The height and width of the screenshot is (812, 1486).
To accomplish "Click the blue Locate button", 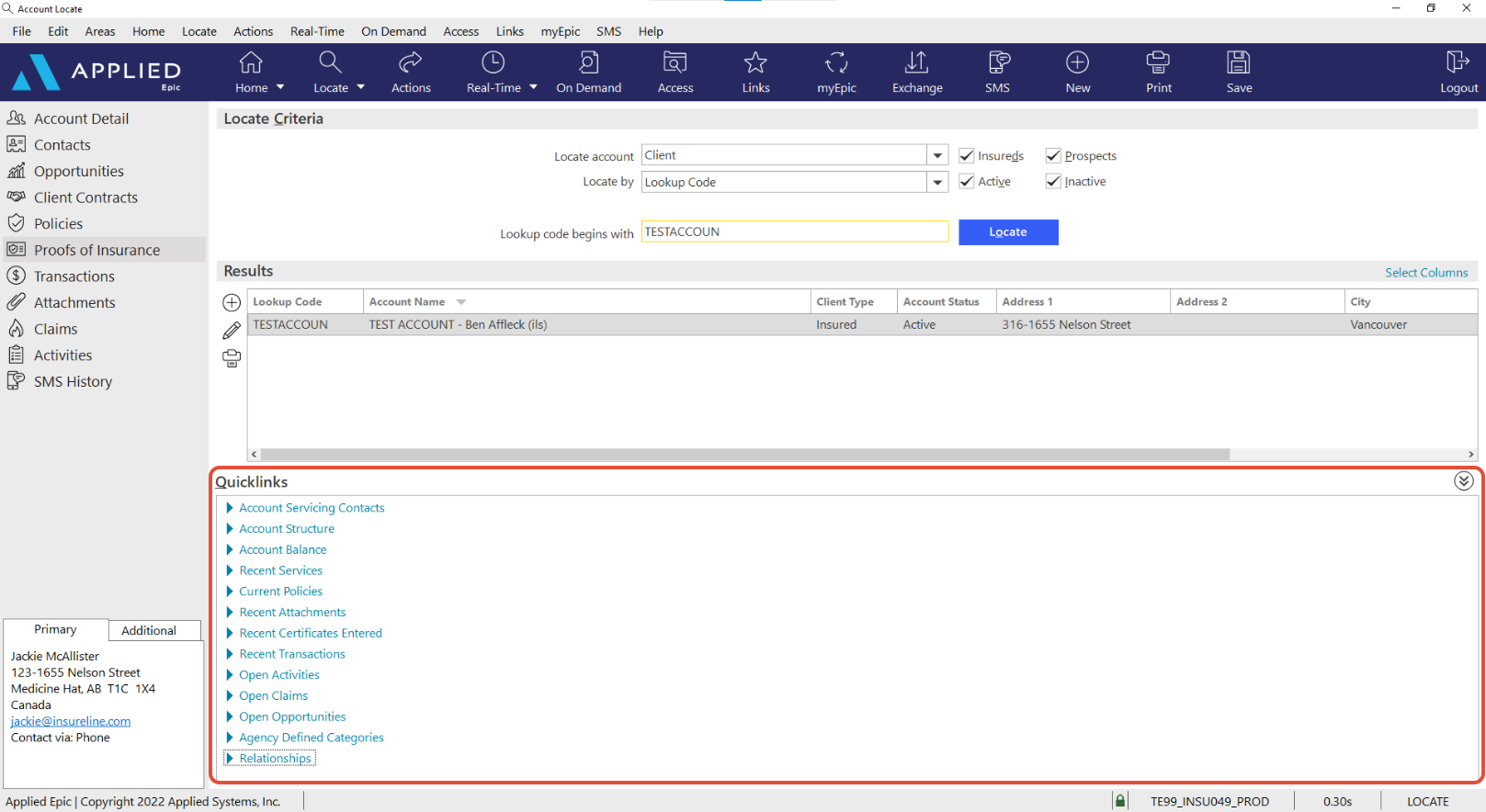I will (x=1008, y=232).
